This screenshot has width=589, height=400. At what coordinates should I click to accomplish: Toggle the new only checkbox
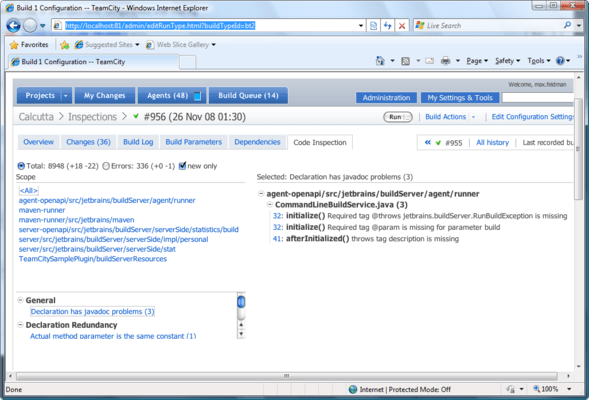point(183,166)
